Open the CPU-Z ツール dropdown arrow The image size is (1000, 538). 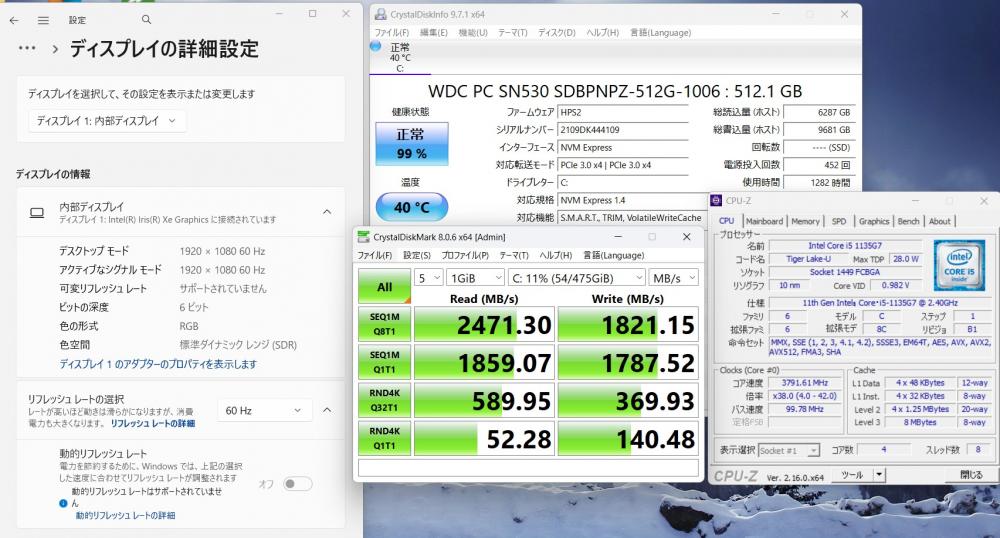(x=879, y=475)
